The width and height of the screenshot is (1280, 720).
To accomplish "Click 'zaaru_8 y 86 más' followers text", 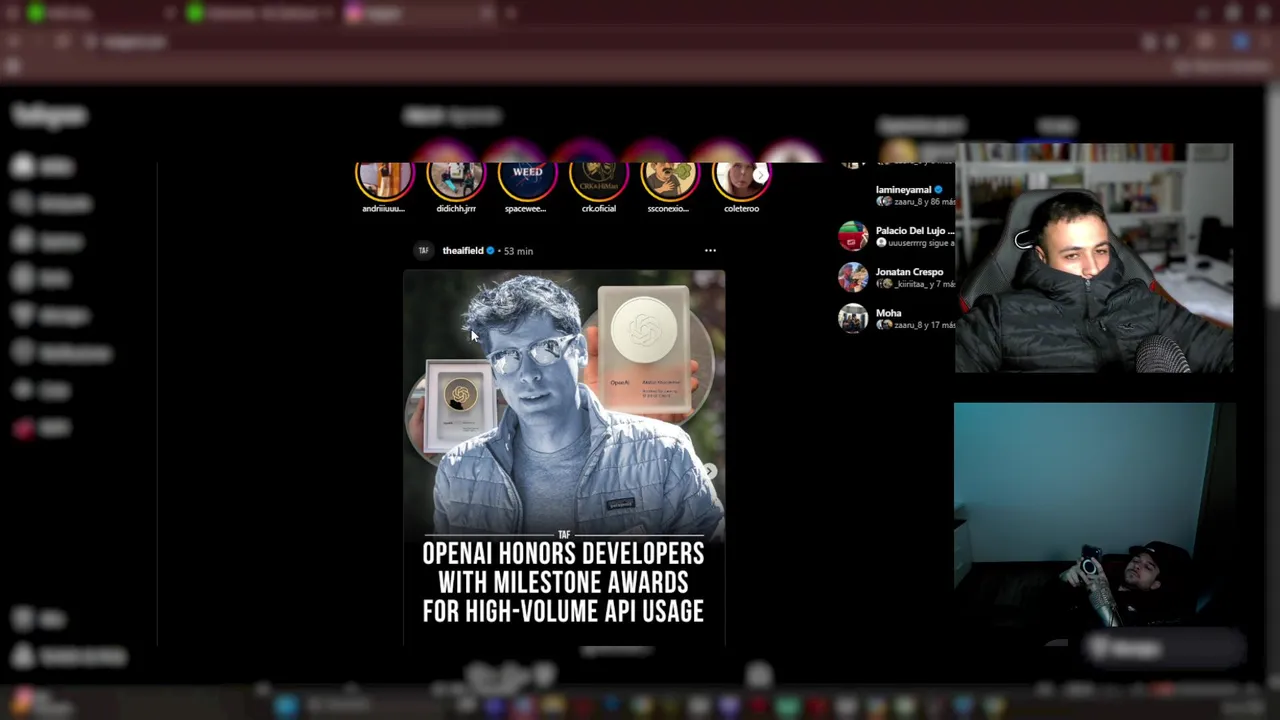I will tap(923, 202).
